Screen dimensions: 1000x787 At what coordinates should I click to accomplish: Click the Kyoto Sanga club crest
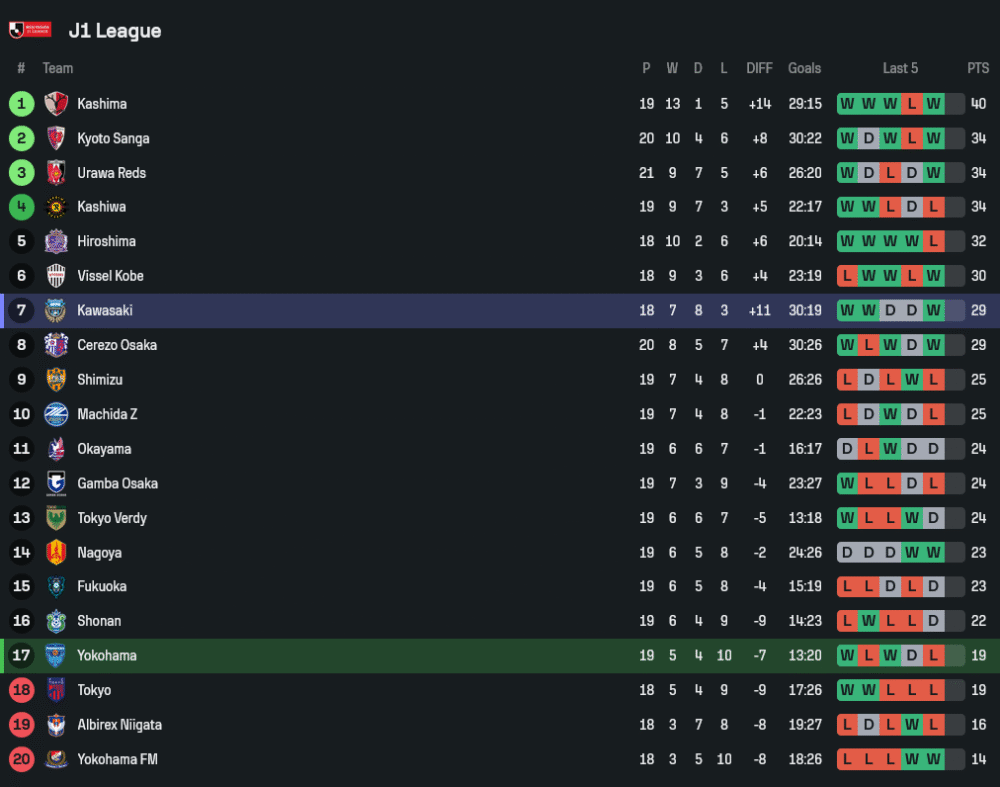tap(56, 138)
